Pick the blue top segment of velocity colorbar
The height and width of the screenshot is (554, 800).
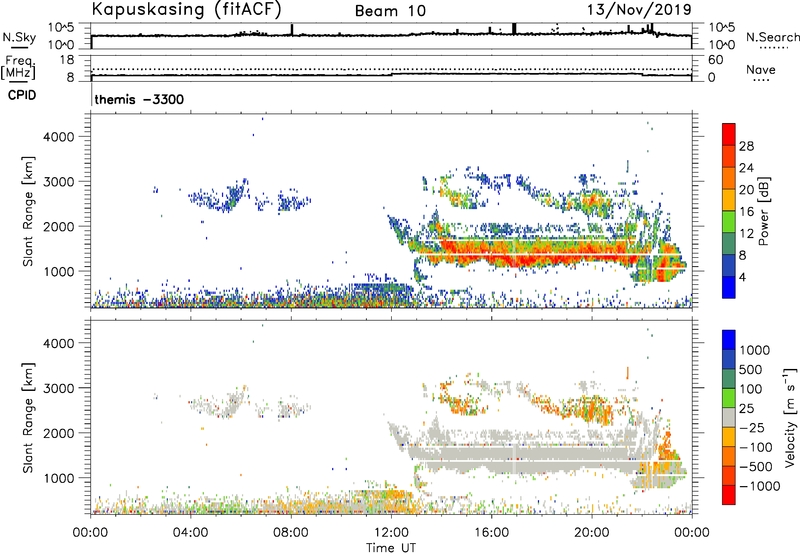click(729, 340)
